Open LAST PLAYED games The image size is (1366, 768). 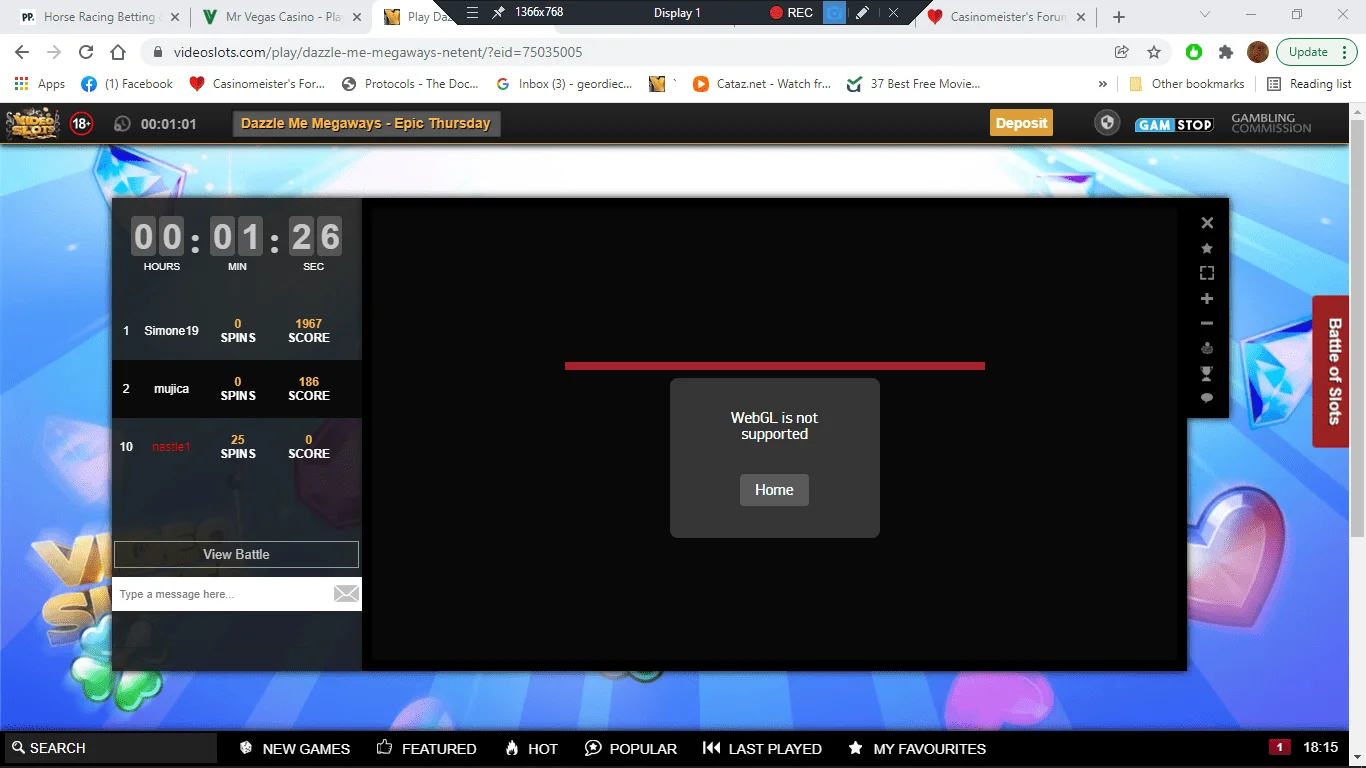click(x=762, y=748)
